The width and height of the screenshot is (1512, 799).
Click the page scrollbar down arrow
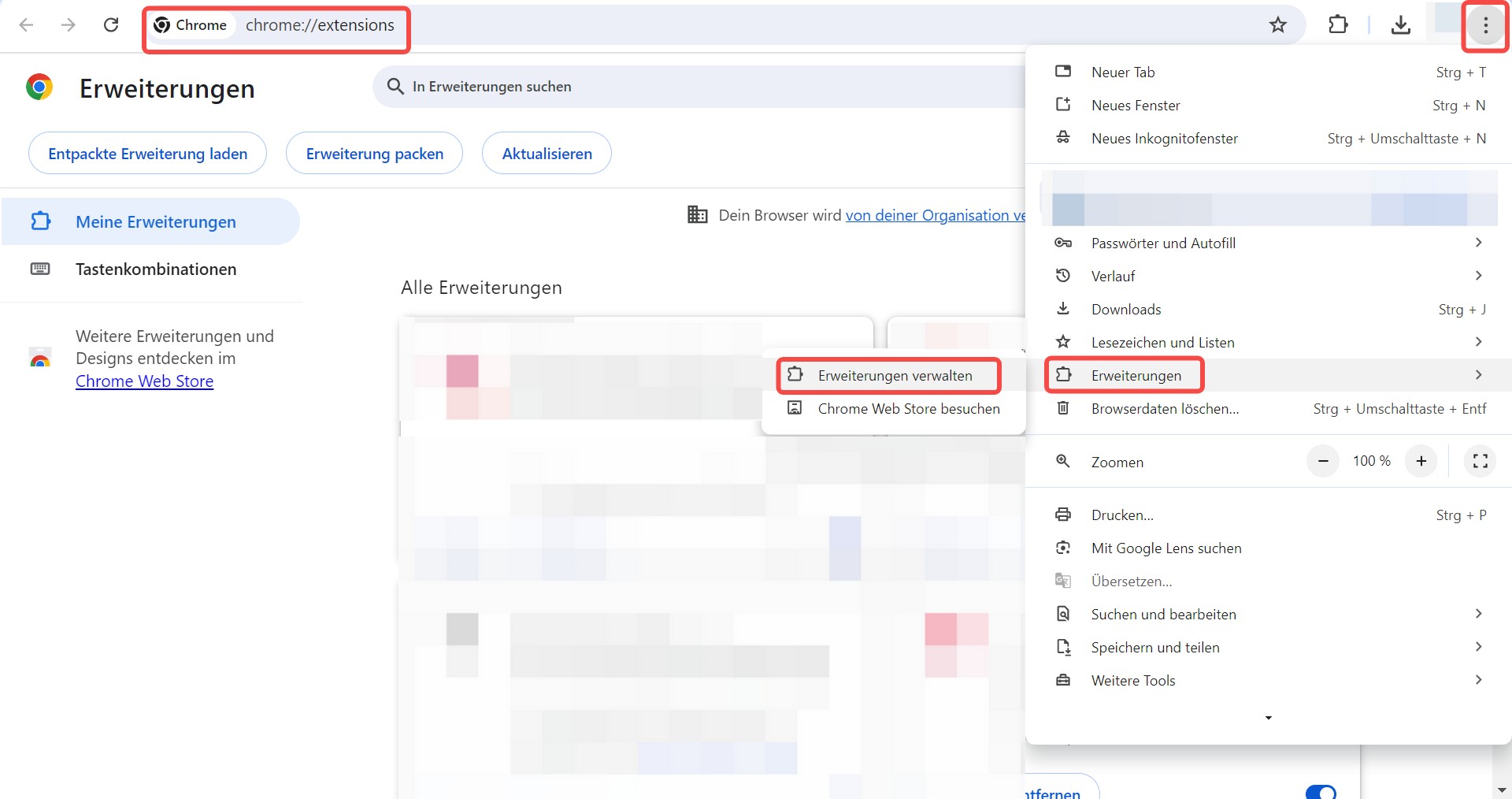point(1501,790)
